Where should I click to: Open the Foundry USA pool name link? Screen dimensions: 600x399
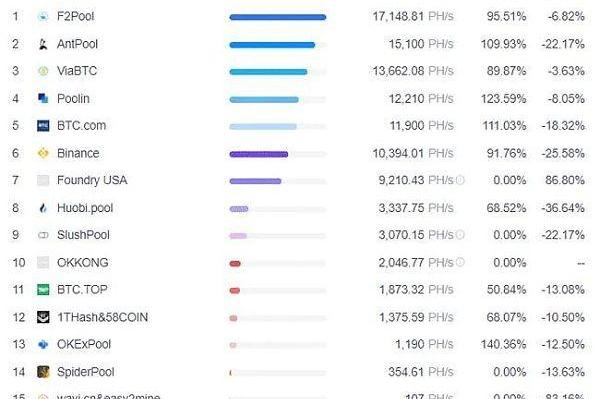click(92, 180)
